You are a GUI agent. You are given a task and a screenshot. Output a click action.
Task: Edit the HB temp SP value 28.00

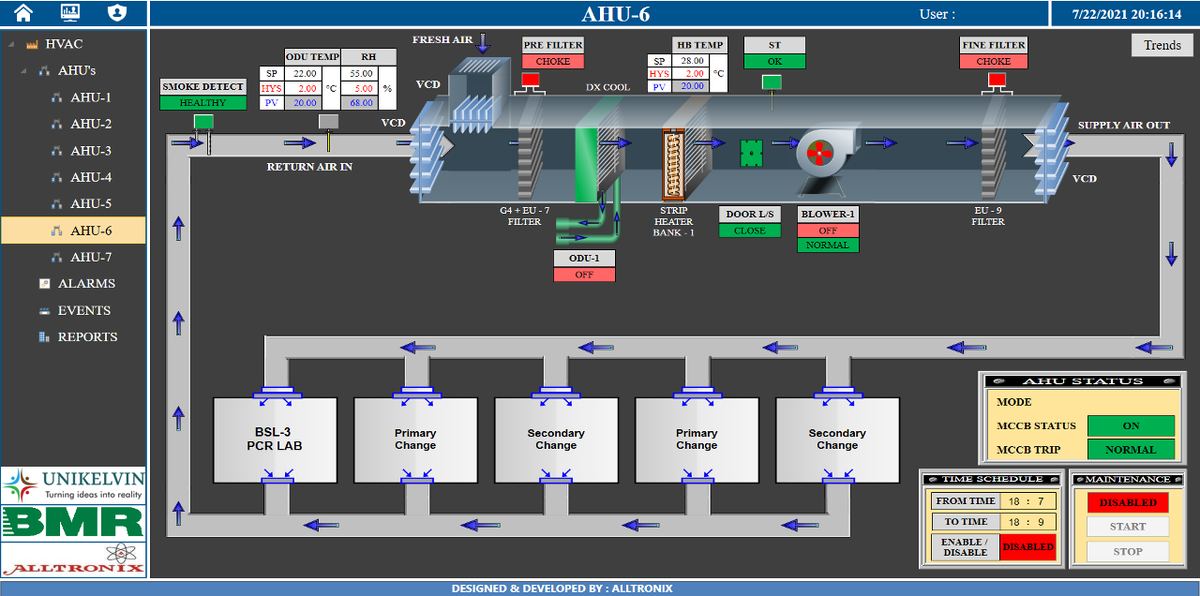tap(691, 61)
